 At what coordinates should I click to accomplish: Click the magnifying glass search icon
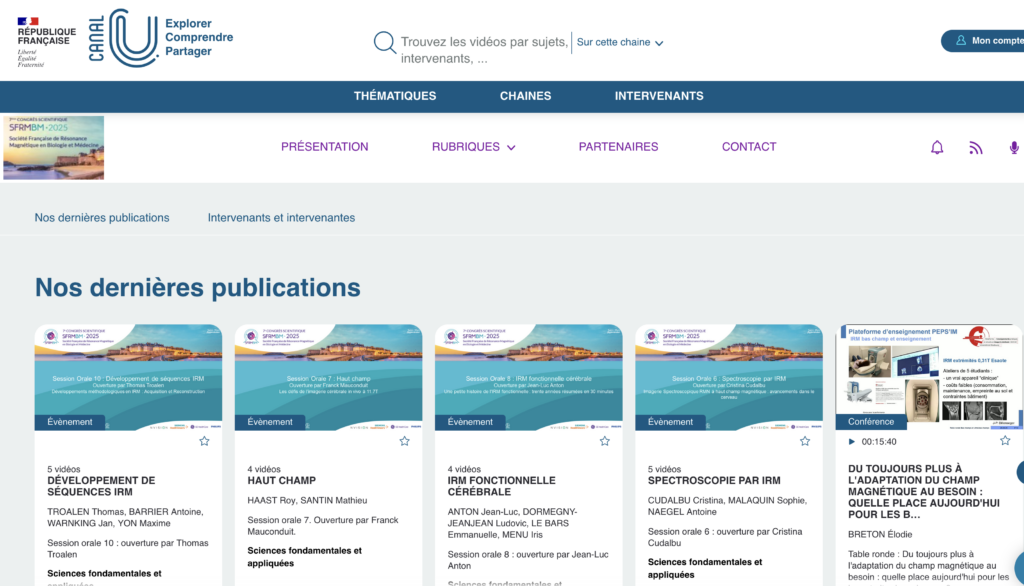(385, 42)
